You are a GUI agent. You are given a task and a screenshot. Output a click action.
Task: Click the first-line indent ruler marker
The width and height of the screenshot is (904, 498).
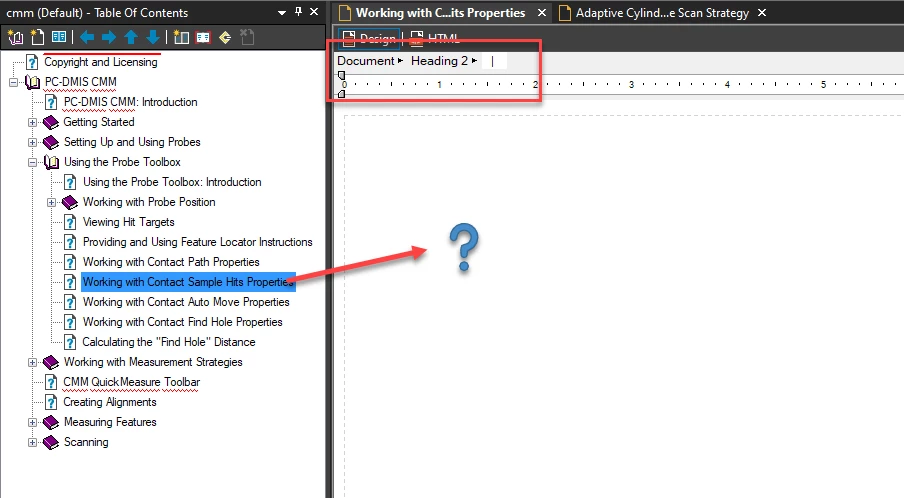coord(341,75)
